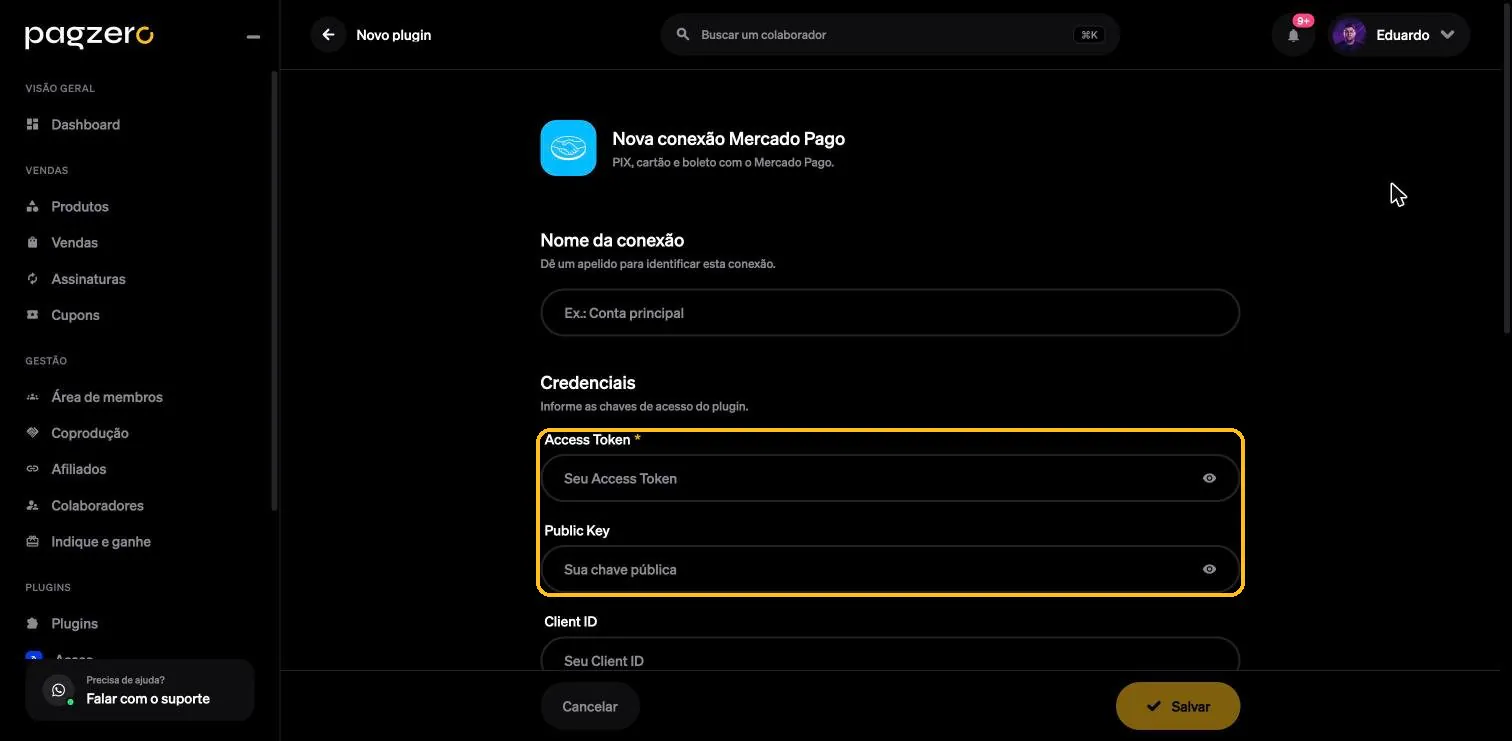The width and height of the screenshot is (1512, 741).
Task: Click the back arrow beside Novo plugin
Action: [x=328, y=35]
